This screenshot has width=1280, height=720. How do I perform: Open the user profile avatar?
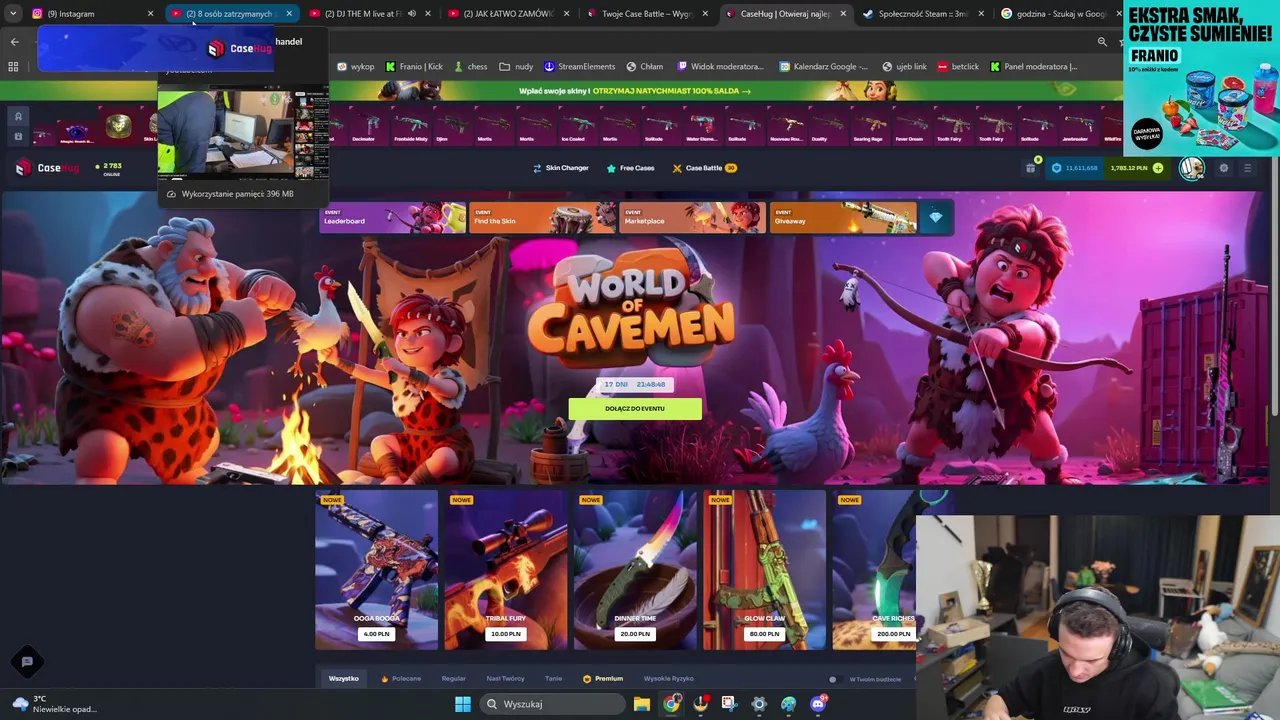pyautogui.click(x=1191, y=168)
